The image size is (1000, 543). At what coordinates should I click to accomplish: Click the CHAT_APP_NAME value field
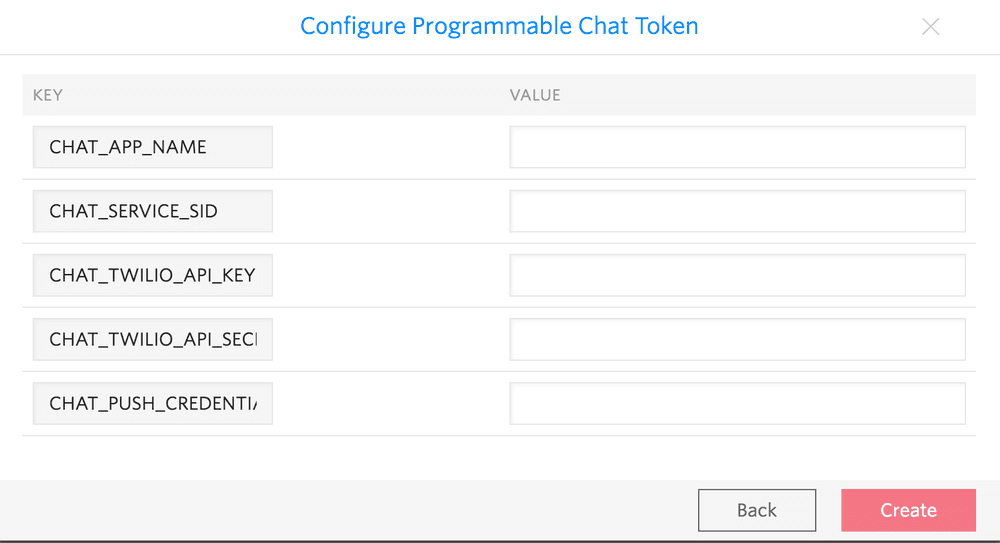pos(737,147)
